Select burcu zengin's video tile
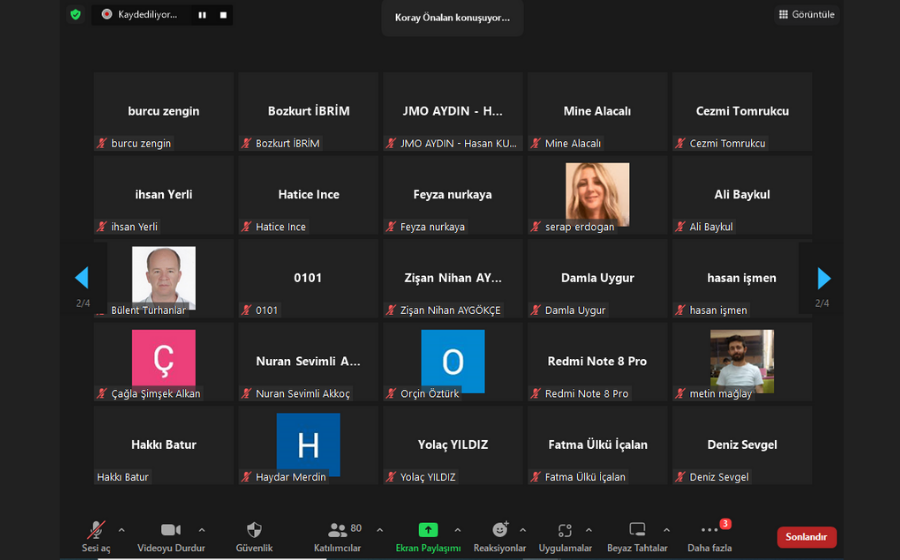Screen dimensions: 900x560 click(x=164, y=111)
